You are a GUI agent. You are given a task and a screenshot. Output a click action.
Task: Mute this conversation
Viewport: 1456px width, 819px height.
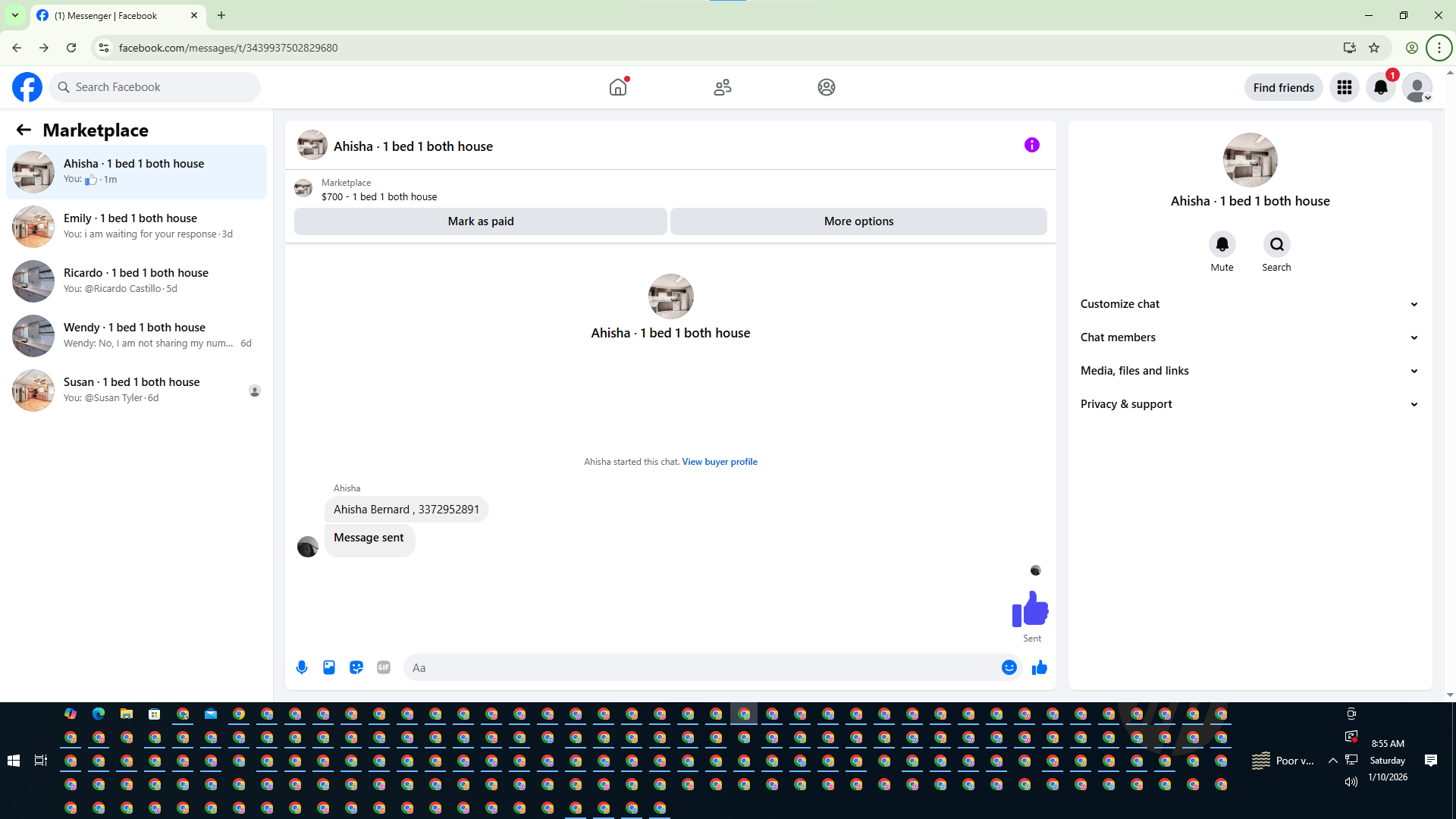click(x=1222, y=244)
